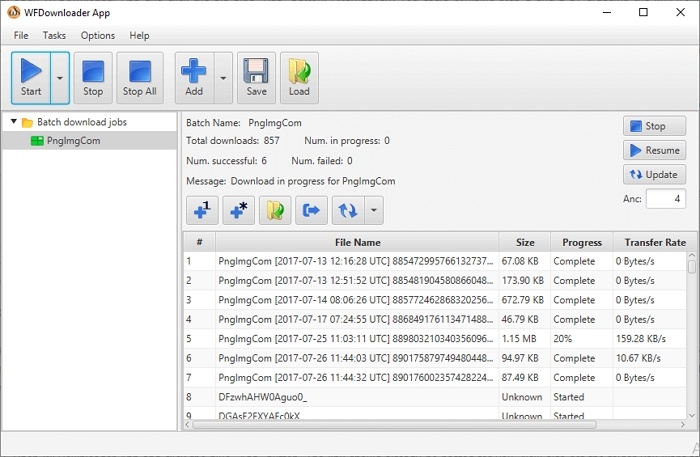Click the add multiple links icon
This screenshot has height=457, width=700.
238,210
